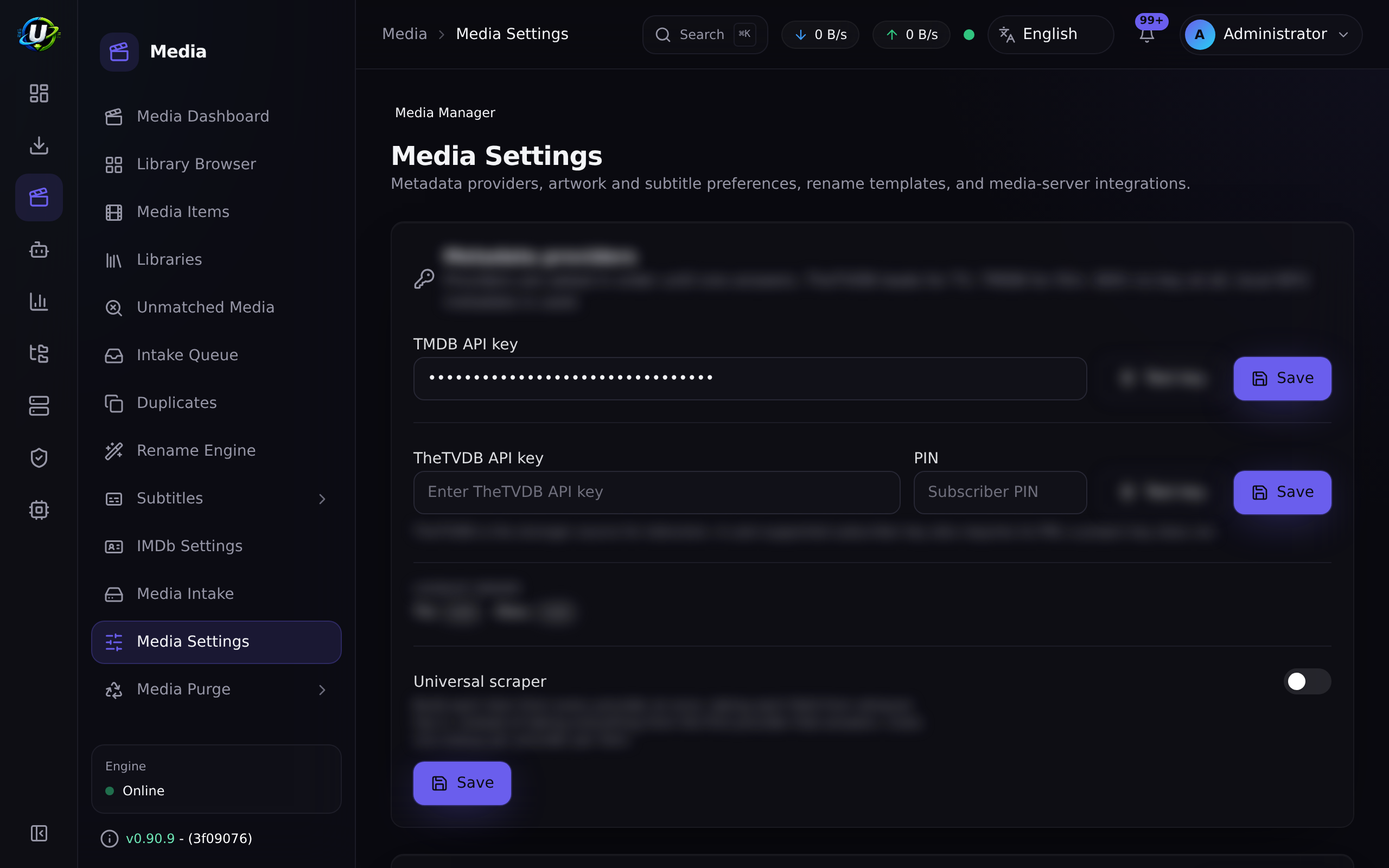Image resolution: width=1389 pixels, height=868 pixels.
Task: Open the Search box
Action: point(705,34)
